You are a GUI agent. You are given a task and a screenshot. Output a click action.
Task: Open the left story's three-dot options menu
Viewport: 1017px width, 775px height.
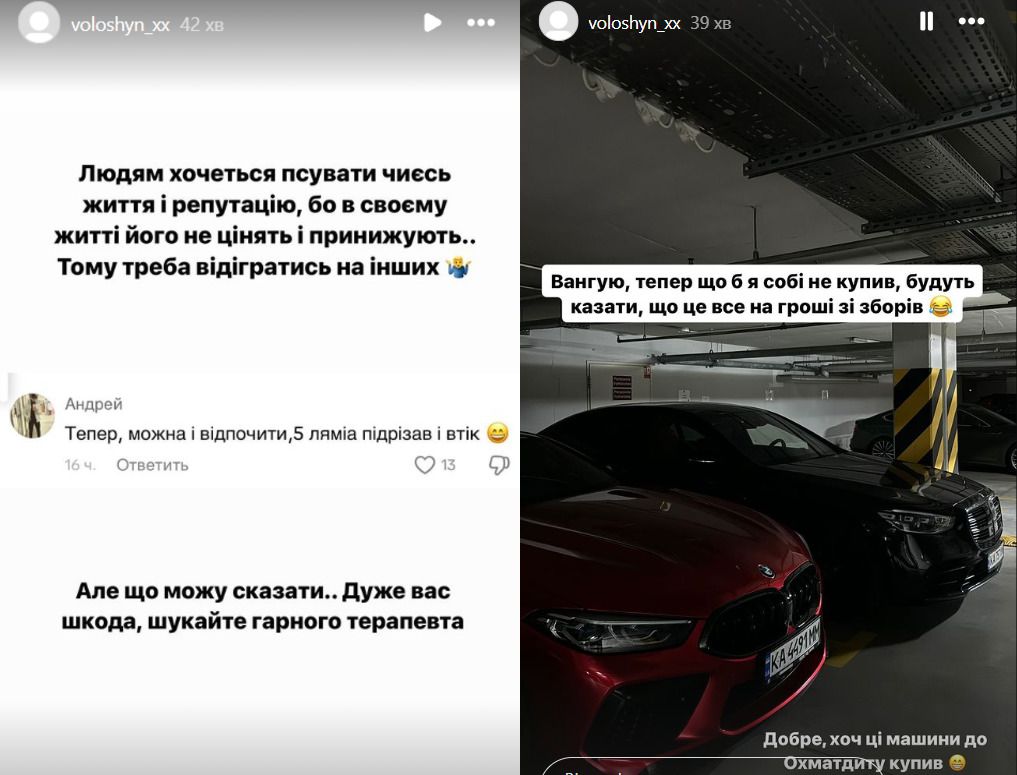click(481, 23)
